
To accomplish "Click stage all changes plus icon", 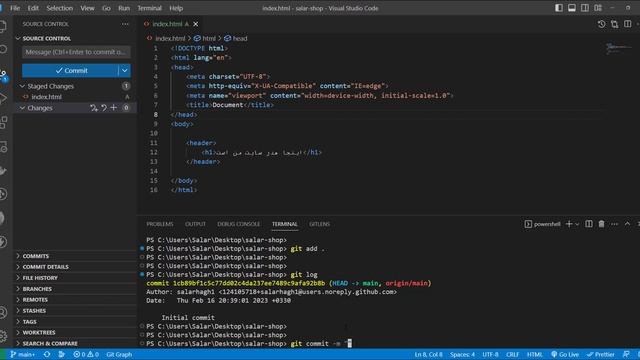I will (113, 108).
